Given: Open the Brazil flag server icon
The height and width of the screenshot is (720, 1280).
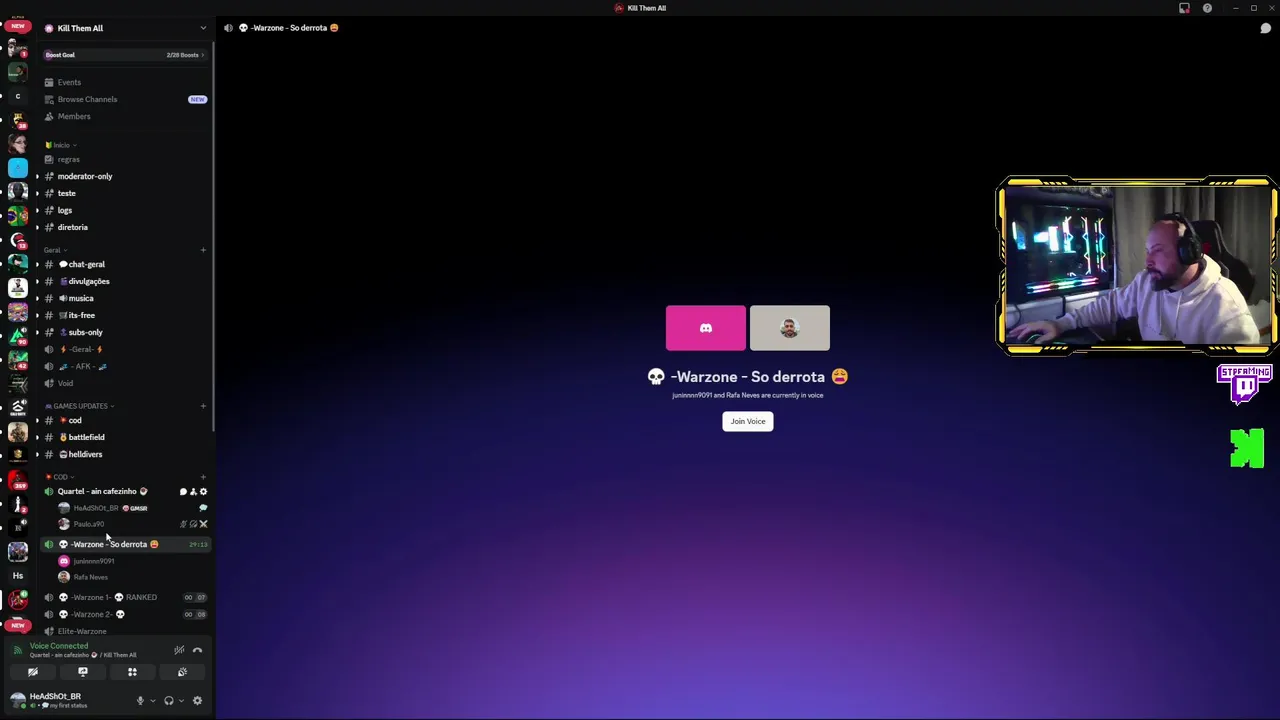Looking at the screenshot, I should click(x=17, y=215).
